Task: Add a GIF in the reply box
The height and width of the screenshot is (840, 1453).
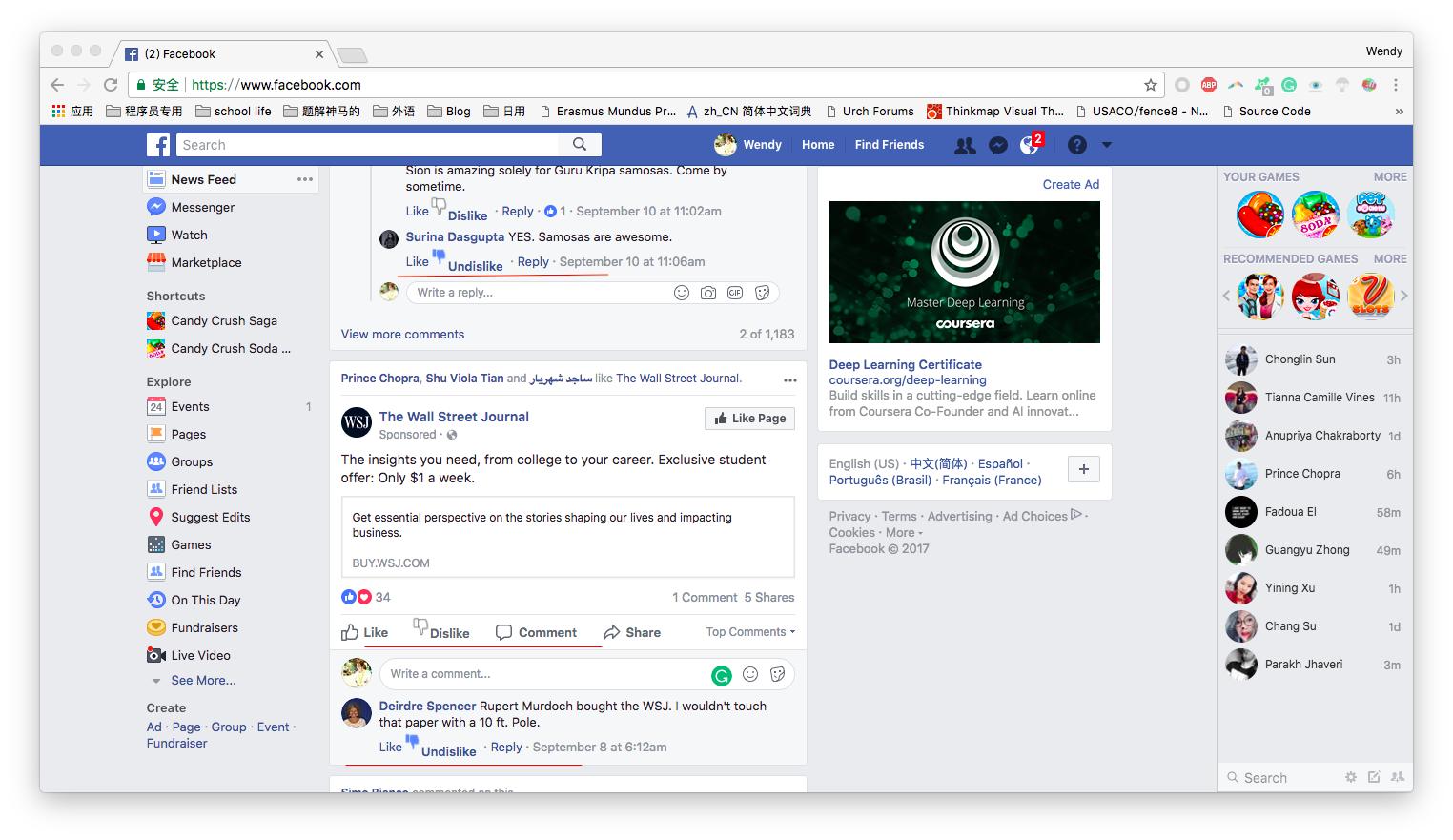Action: click(735, 293)
